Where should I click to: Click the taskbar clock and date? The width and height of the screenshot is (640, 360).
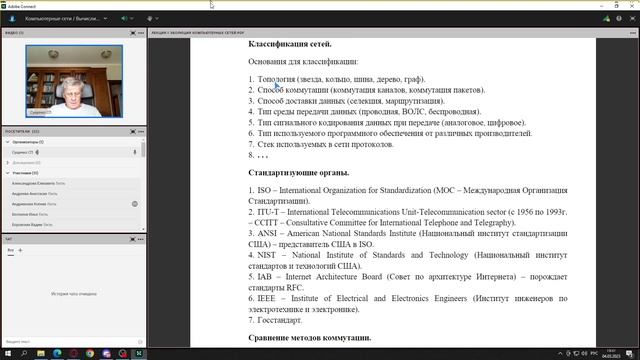[x=611, y=353]
